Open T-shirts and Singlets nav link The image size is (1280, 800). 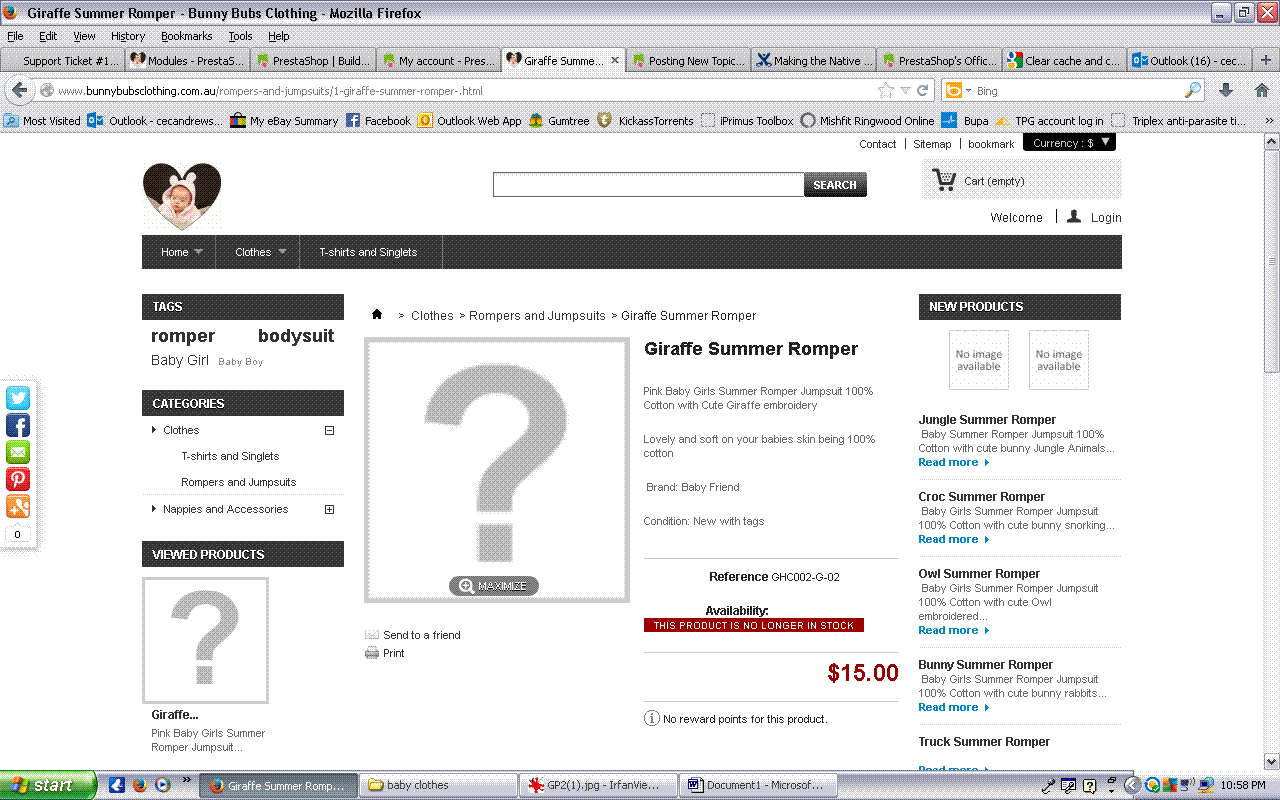click(x=368, y=252)
